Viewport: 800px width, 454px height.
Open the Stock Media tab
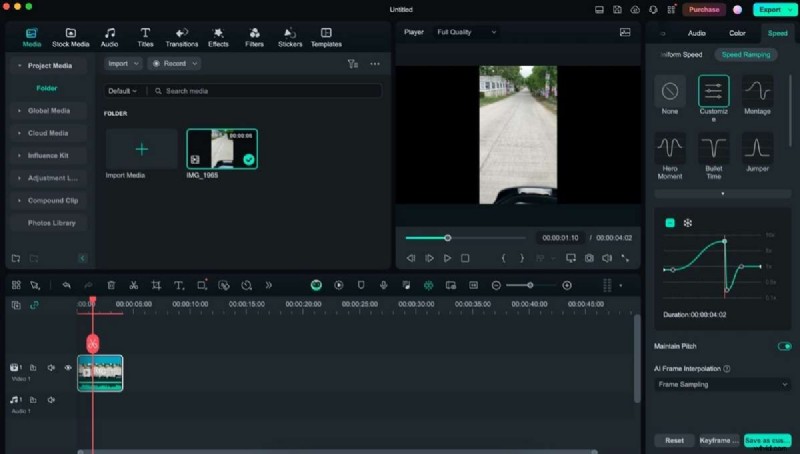pyautogui.click(x=70, y=38)
